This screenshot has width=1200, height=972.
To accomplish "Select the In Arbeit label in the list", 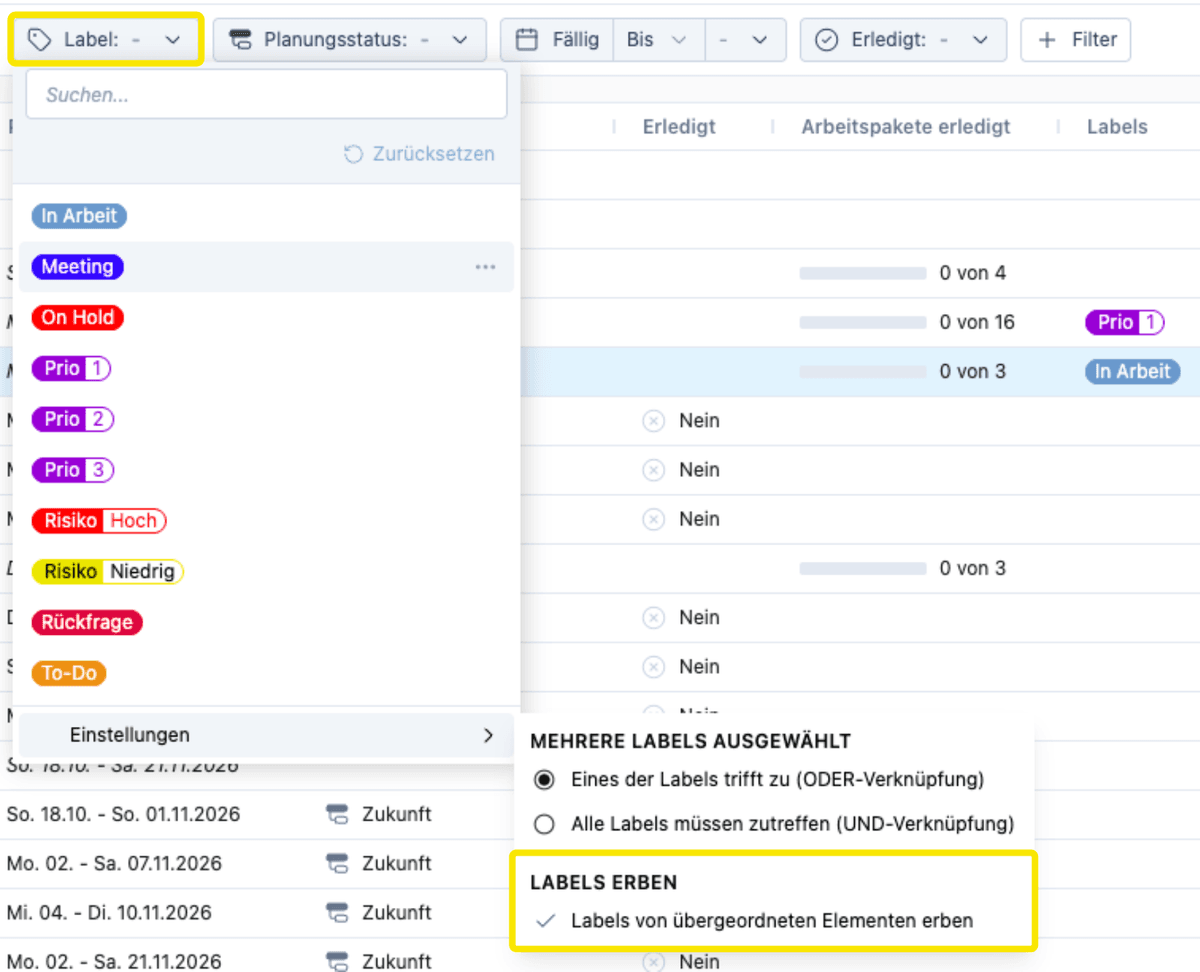I will [79, 216].
